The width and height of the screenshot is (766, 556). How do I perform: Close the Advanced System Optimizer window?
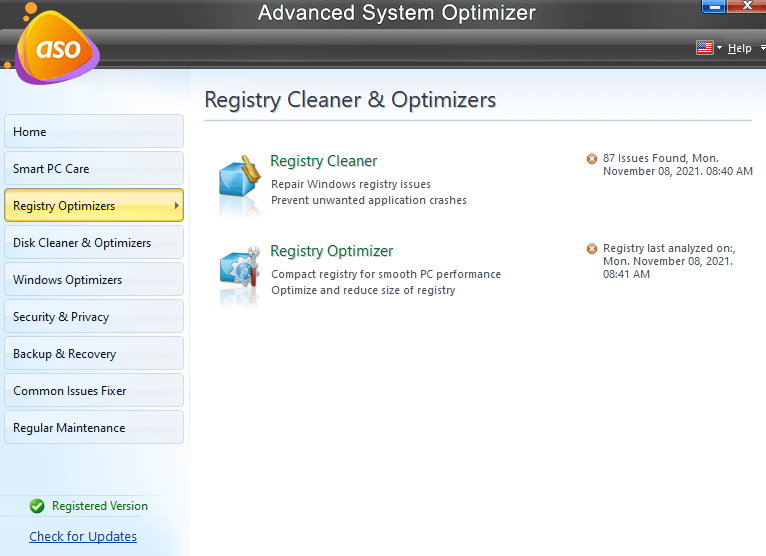pos(746,6)
